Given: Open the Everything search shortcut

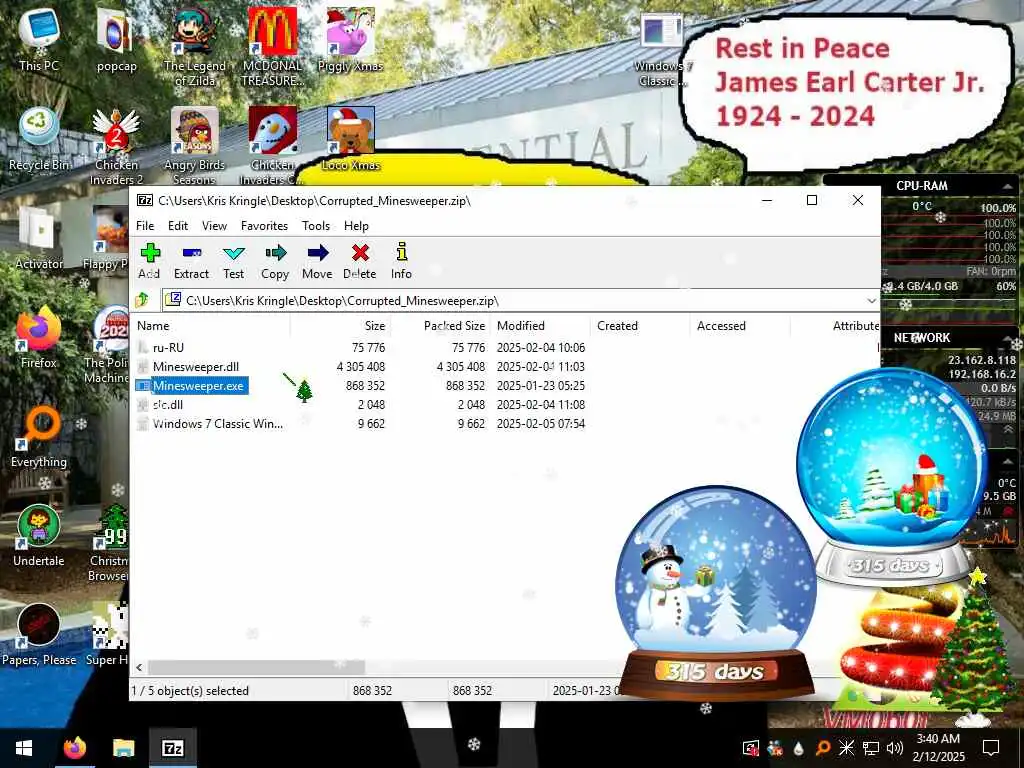Looking at the screenshot, I should tap(39, 438).
